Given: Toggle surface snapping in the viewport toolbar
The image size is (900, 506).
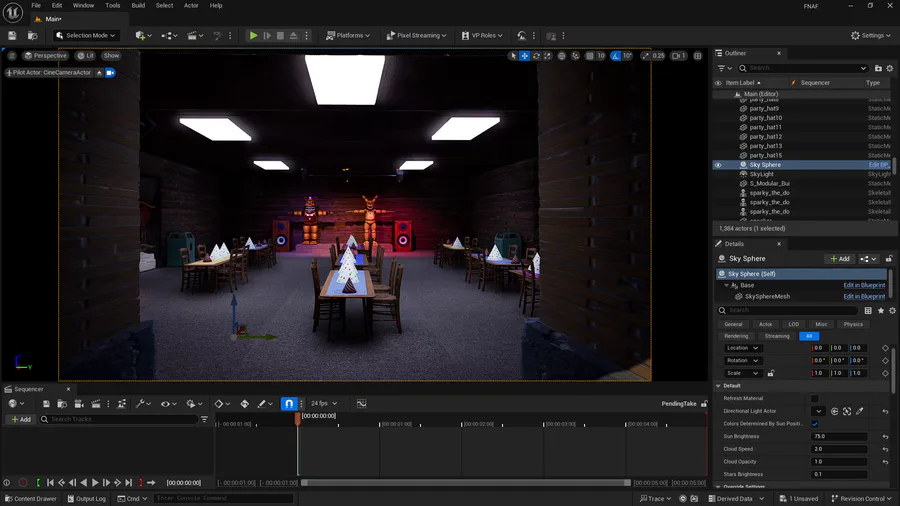Looking at the screenshot, I should tap(575, 56).
